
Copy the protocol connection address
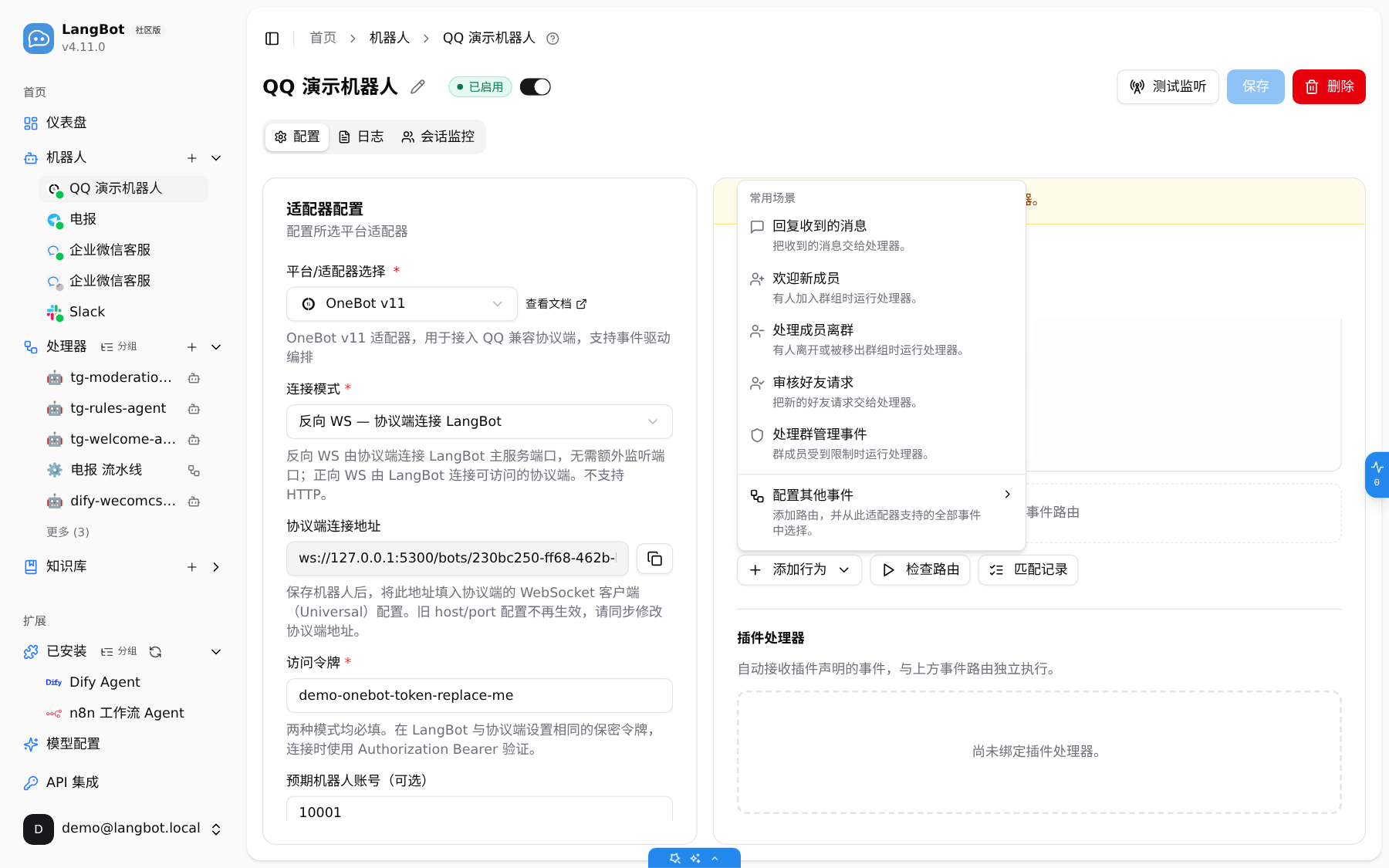pos(654,559)
